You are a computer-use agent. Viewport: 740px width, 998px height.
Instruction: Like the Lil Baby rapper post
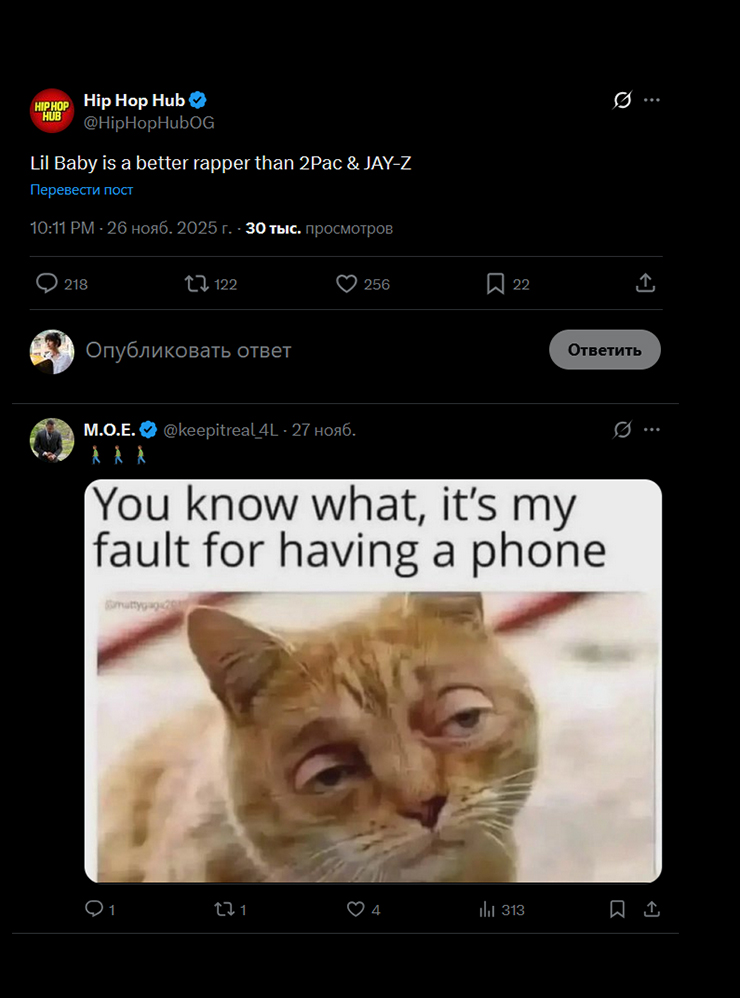click(x=347, y=284)
